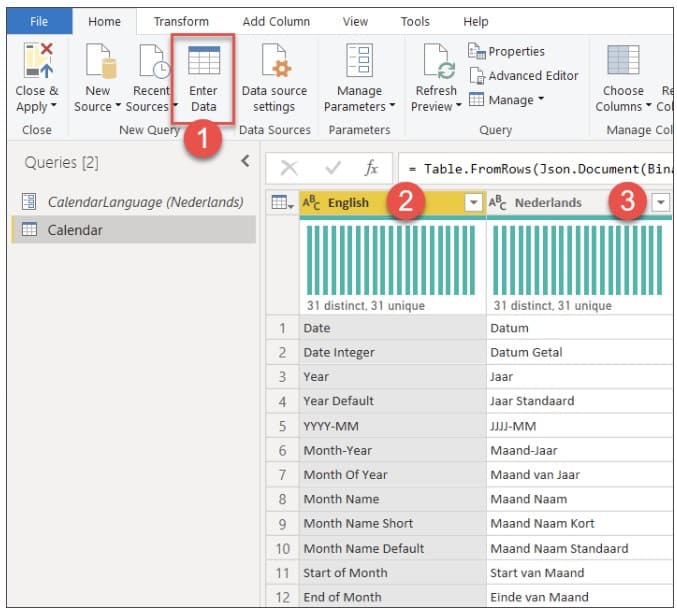This screenshot has height=612, width=677.
Task: Click the Choose Columns icon
Action: [623, 60]
